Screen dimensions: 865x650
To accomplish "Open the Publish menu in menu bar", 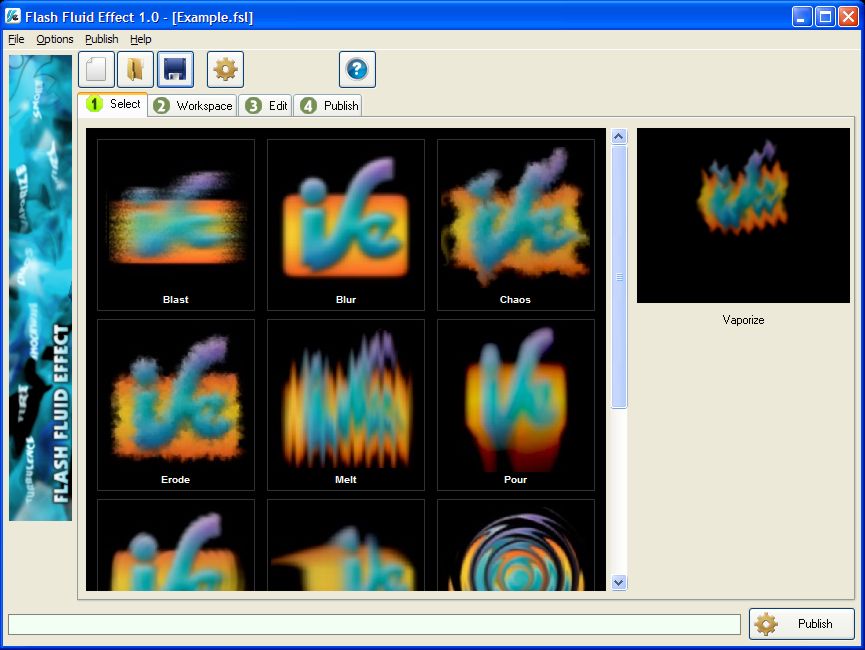I will tap(102, 39).
